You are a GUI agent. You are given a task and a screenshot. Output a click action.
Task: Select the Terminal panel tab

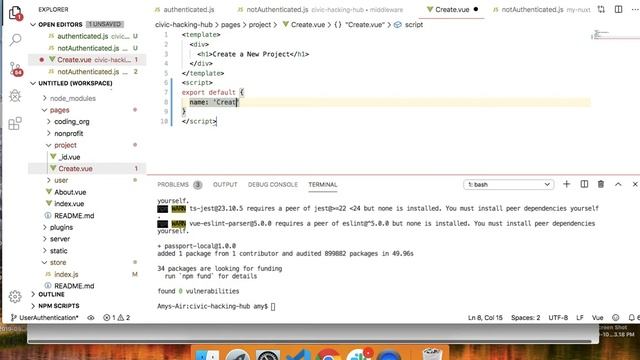tap(323, 184)
